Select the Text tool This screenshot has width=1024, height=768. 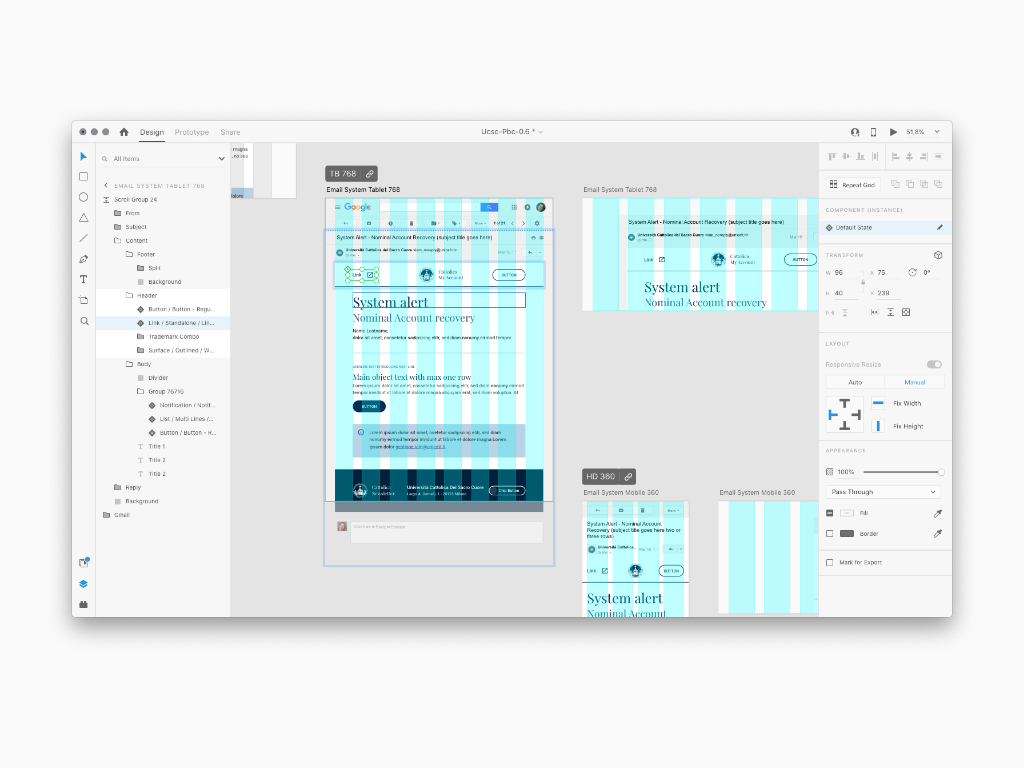tap(84, 280)
